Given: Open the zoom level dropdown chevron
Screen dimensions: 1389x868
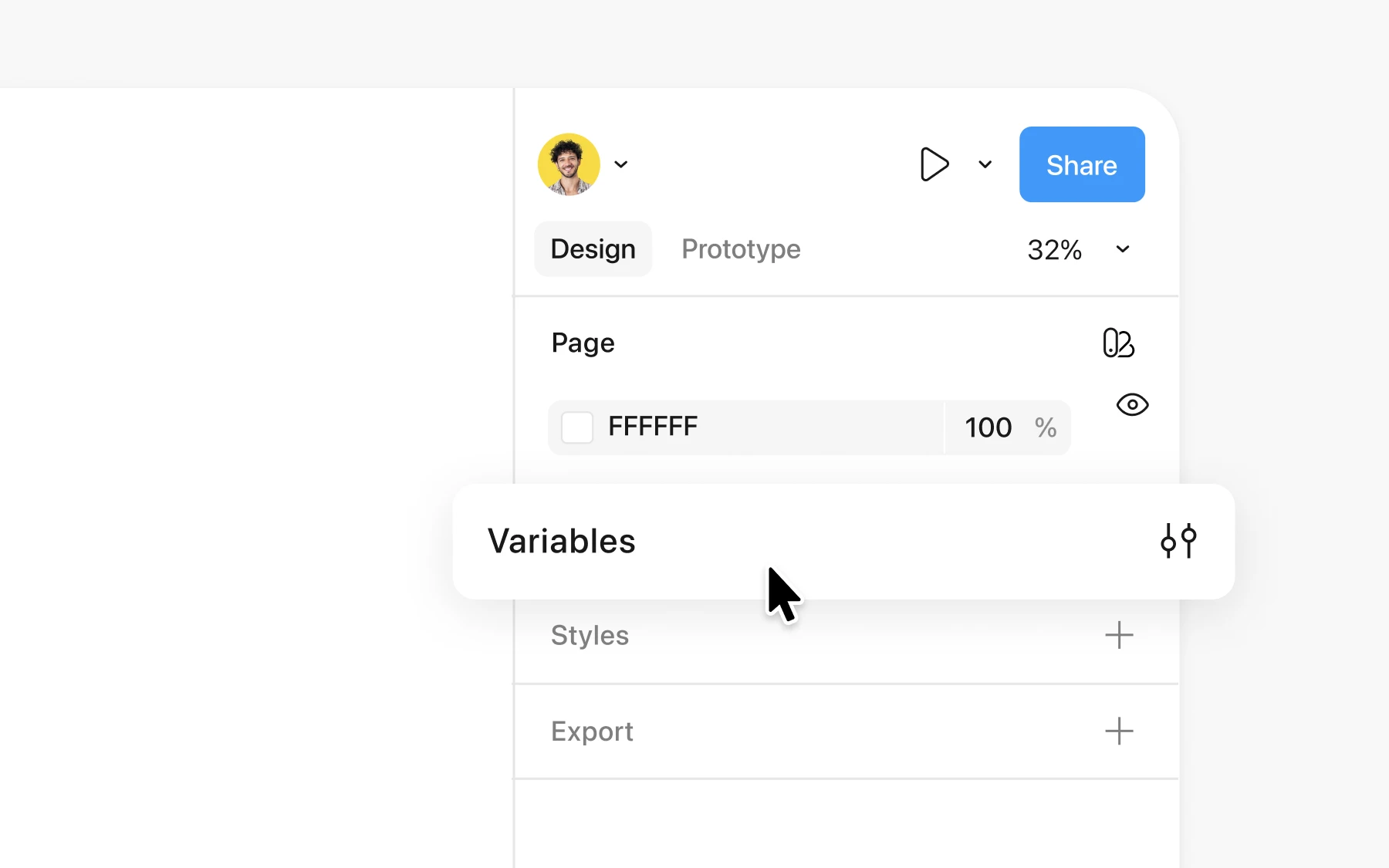Looking at the screenshot, I should [x=1123, y=249].
